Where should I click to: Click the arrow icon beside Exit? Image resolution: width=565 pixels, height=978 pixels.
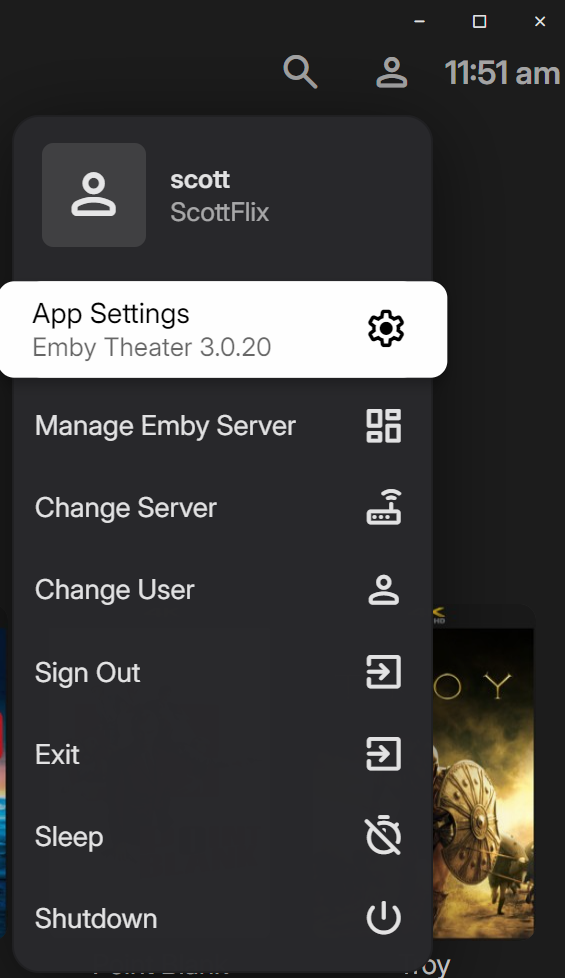point(384,754)
